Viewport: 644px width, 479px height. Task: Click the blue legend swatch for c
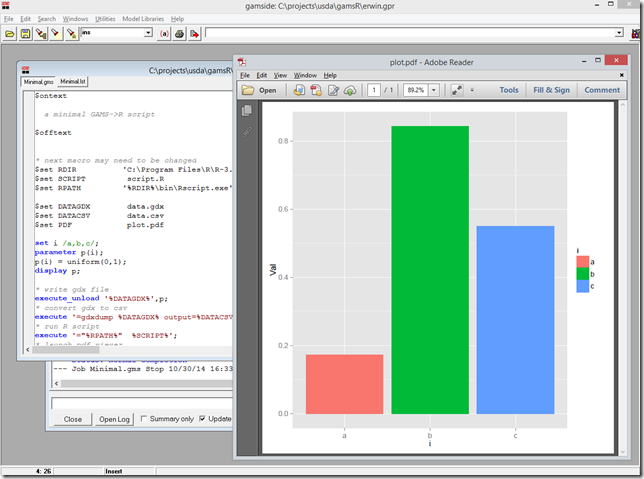tap(582, 286)
